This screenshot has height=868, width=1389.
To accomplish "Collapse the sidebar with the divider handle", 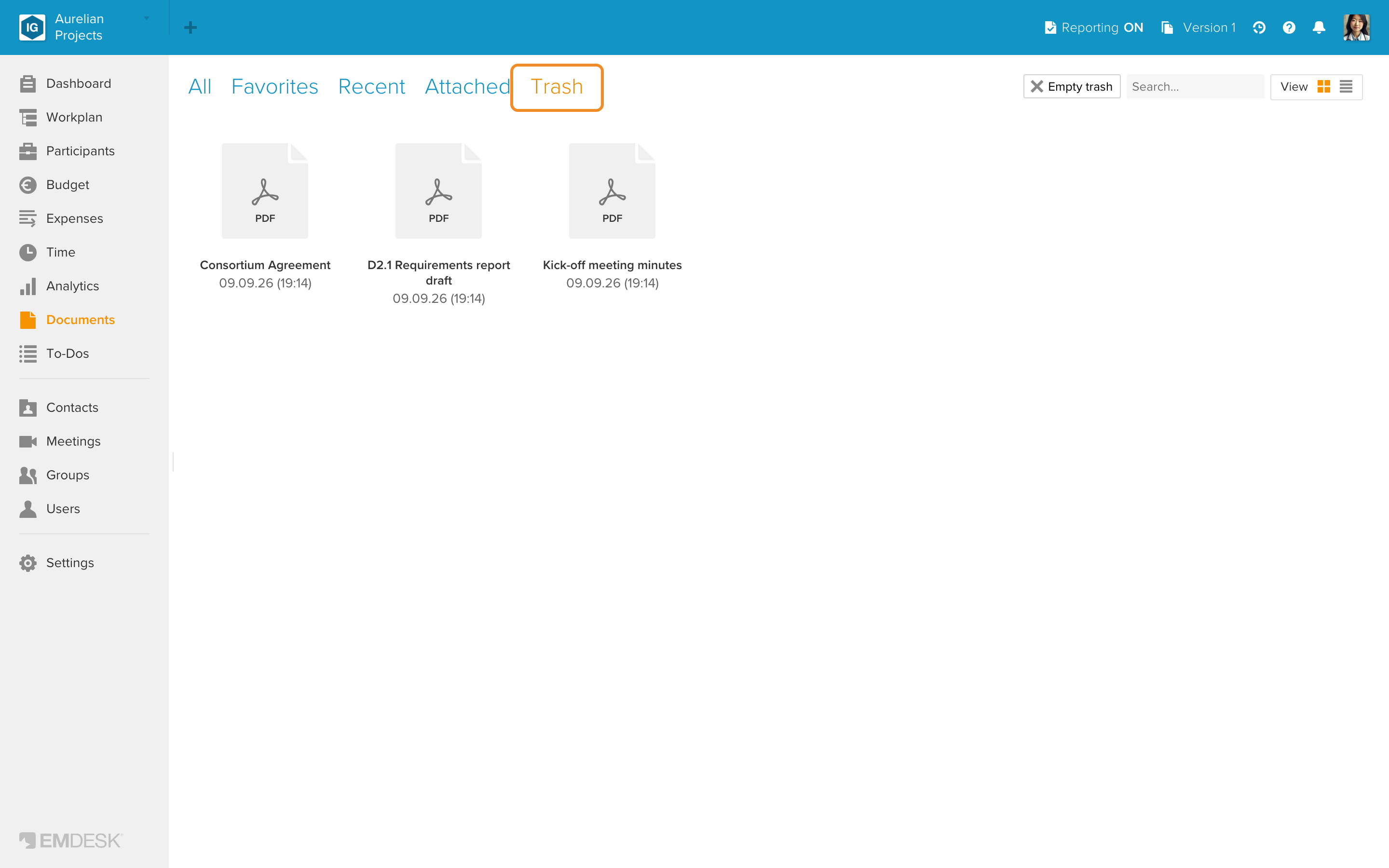I will tap(173, 461).
